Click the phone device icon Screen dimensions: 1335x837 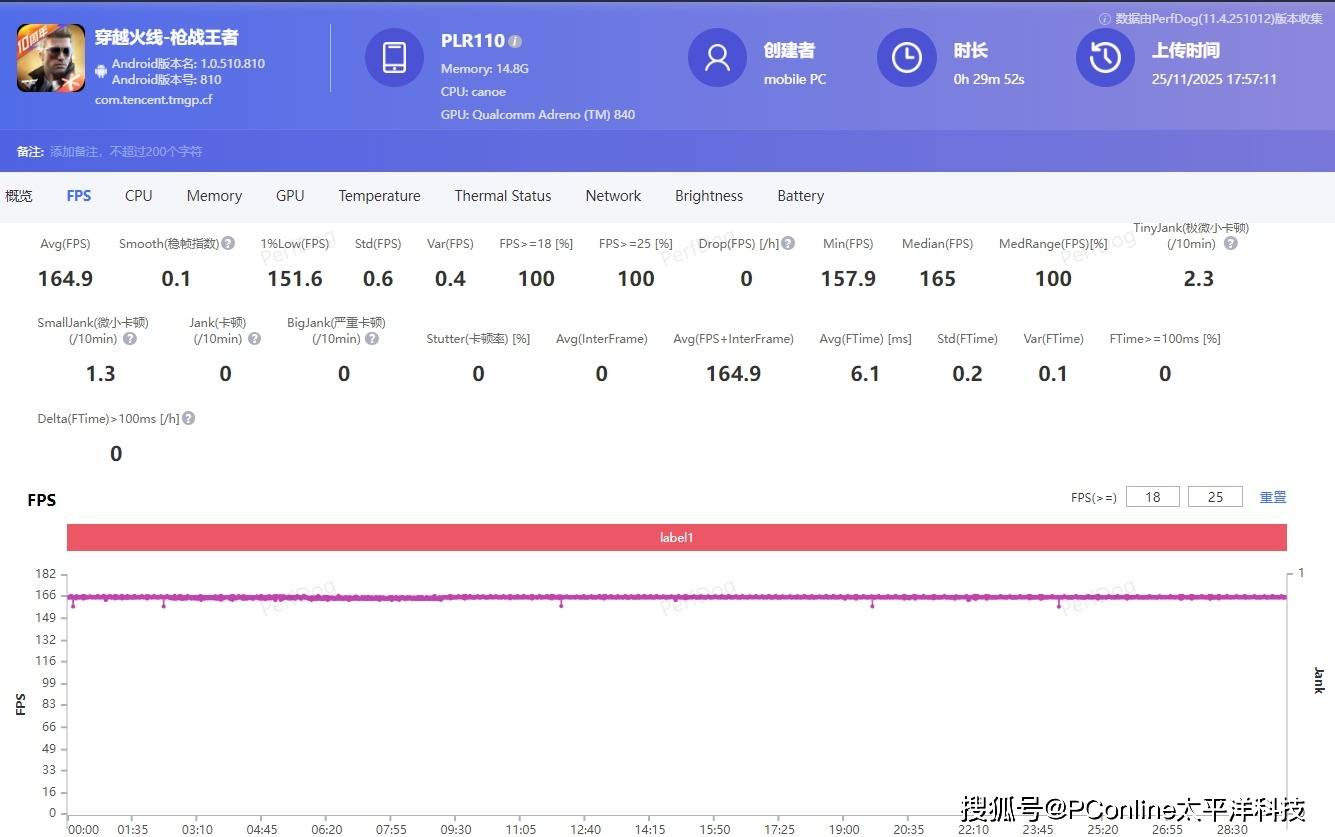click(x=394, y=58)
